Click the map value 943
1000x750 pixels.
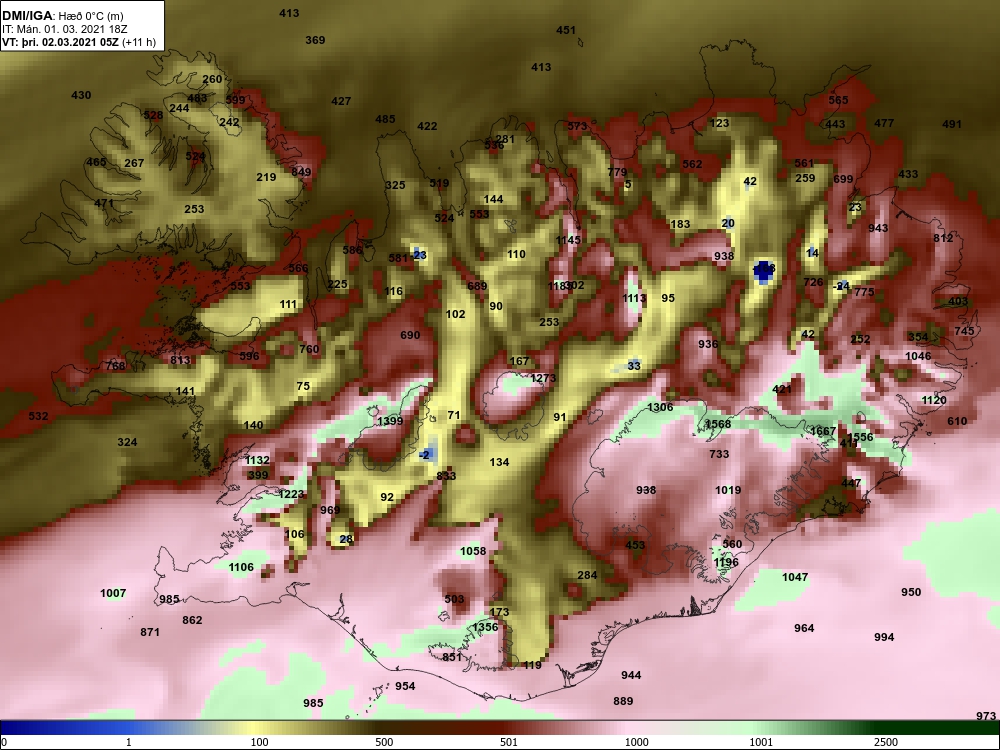tap(878, 228)
